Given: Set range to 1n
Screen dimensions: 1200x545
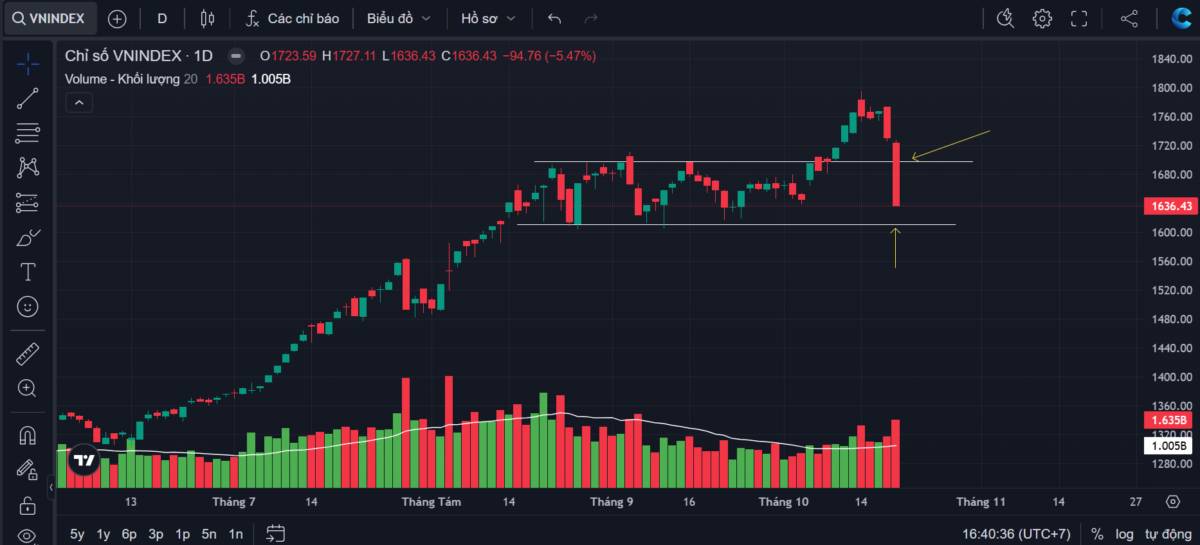Looking at the screenshot, I should (x=235, y=534).
